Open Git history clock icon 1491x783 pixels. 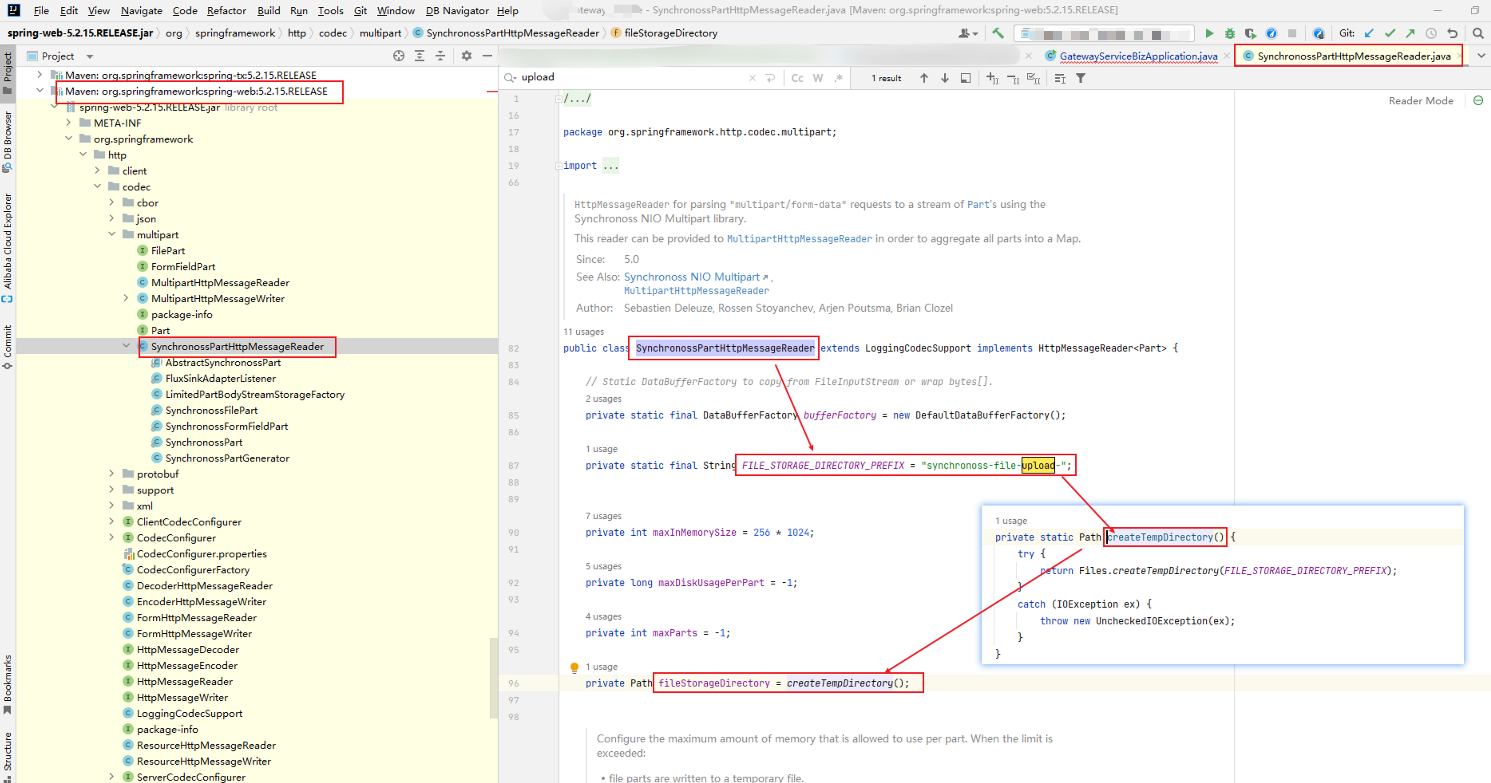[x=1431, y=33]
